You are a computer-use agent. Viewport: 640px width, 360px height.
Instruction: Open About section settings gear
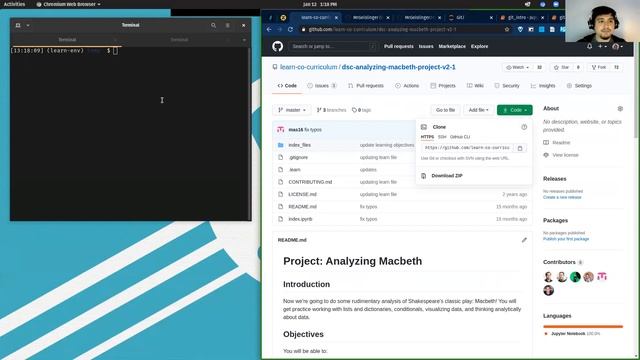pos(620,109)
